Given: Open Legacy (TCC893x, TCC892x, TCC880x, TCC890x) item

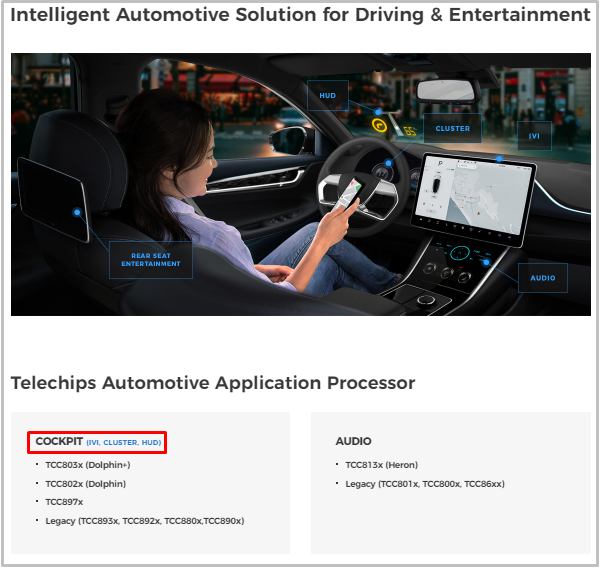Looking at the screenshot, I should 145,521.
